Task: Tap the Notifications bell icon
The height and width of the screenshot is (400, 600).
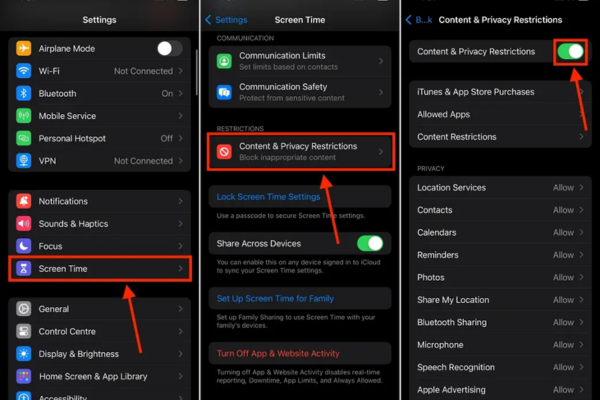Action: pyautogui.click(x=23, y=201)
